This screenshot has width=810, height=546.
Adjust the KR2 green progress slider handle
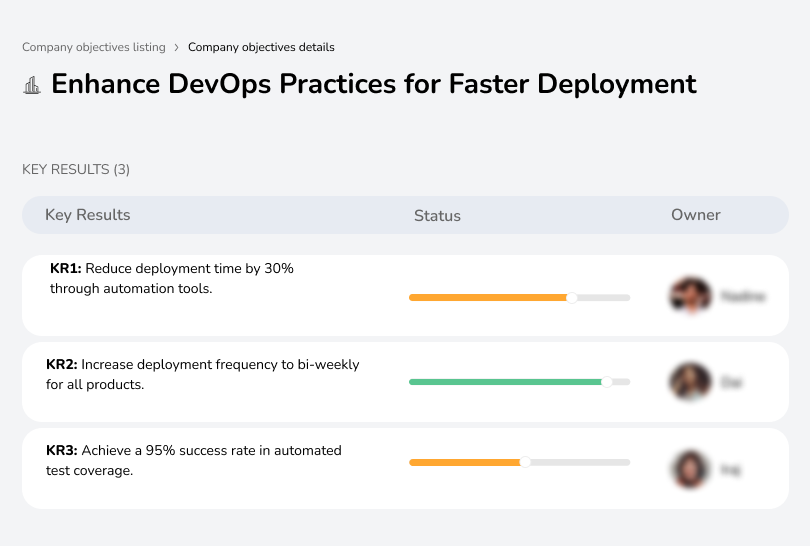607,382
